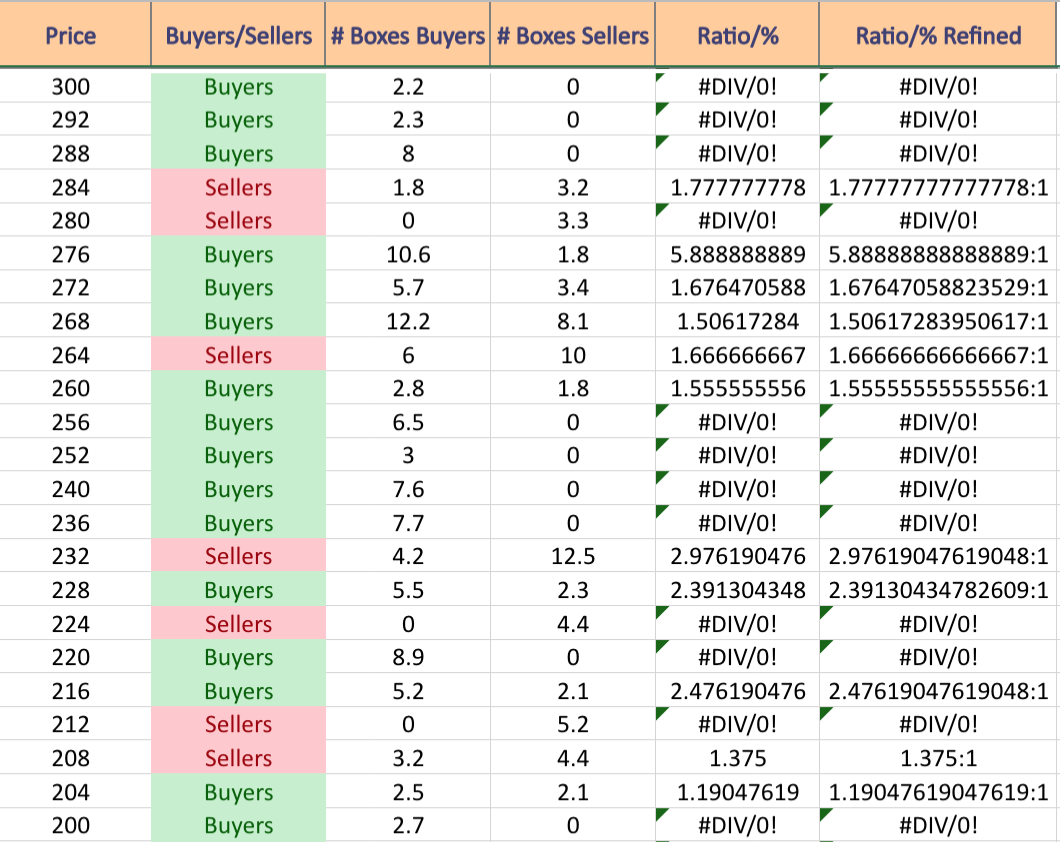Image resolution: width=1060 pixels, height=842 pixels.
Task: Click the sellers boxes value 5.2 in row 212
Action: coord(573,724)
